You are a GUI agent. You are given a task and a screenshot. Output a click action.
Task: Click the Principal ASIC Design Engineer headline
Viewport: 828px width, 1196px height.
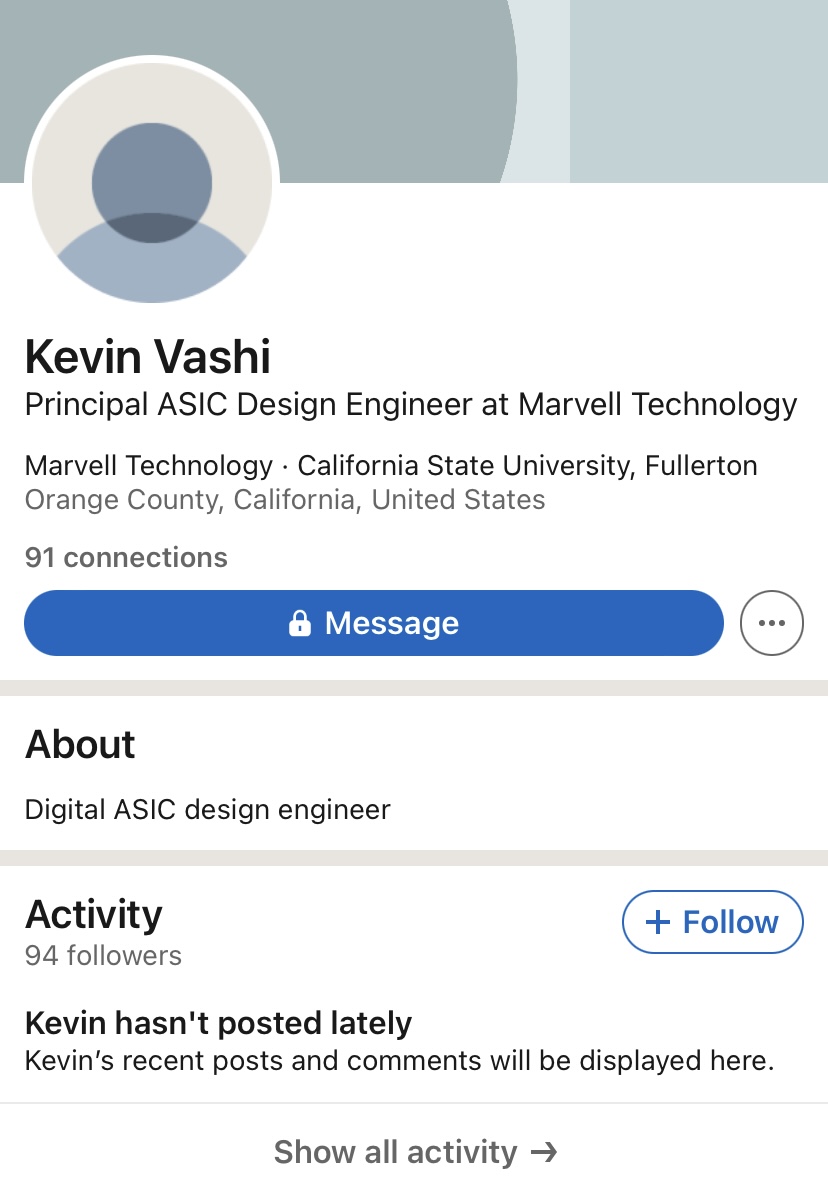tap(411, 404)
